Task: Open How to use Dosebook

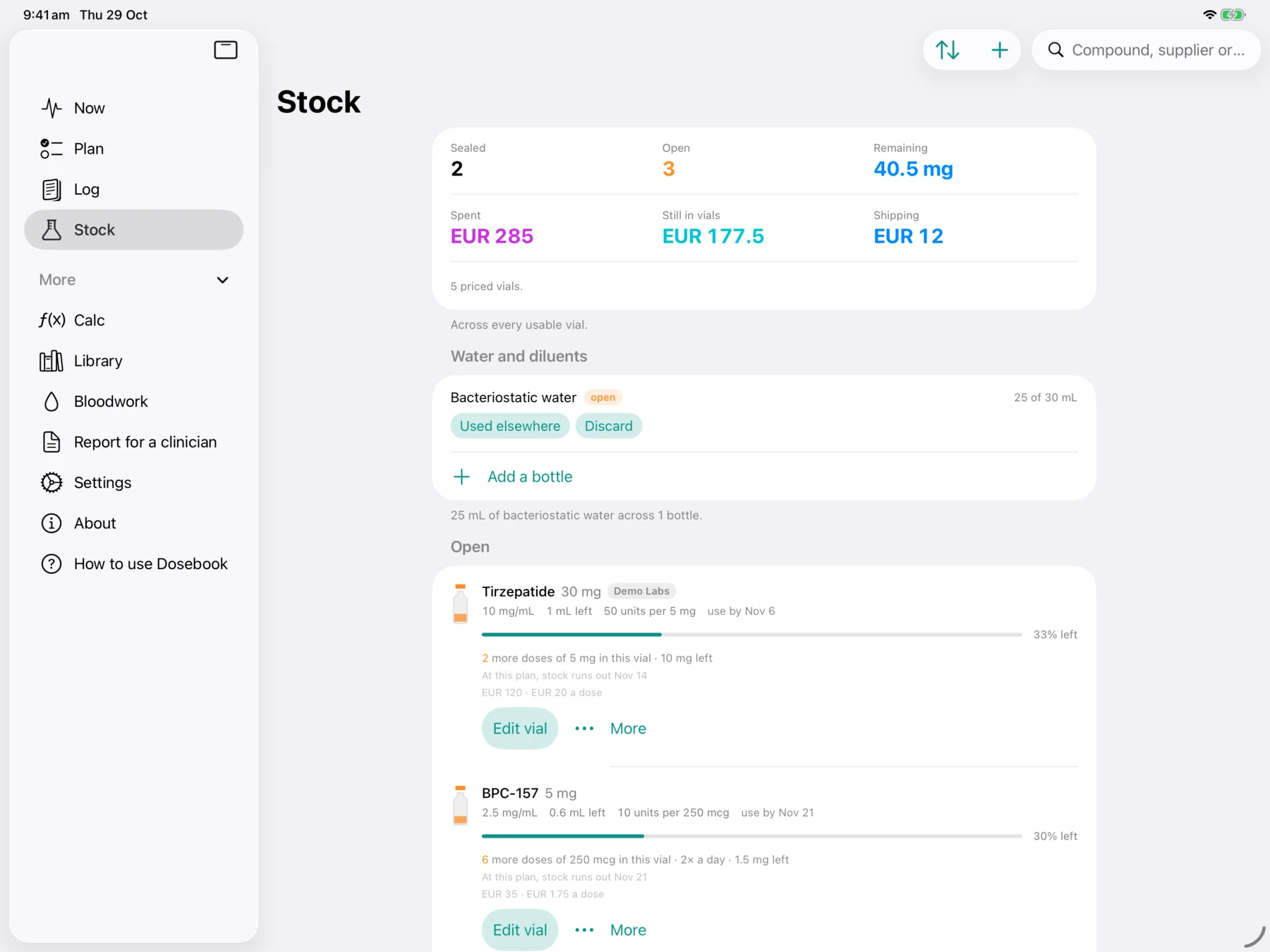Action: pyautogui.click(x=133, y=564)
